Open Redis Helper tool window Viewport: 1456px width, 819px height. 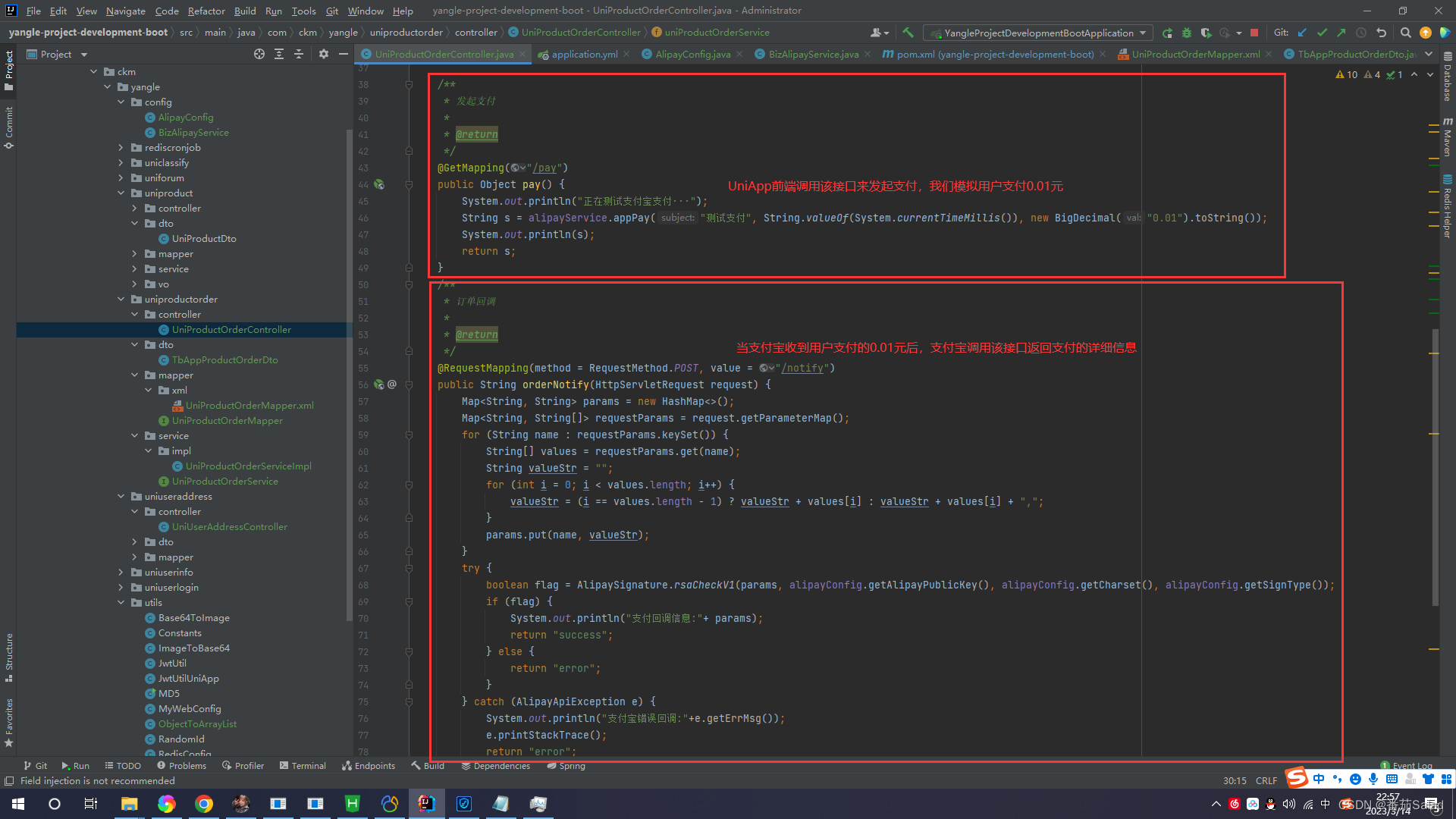(1447, 207)
